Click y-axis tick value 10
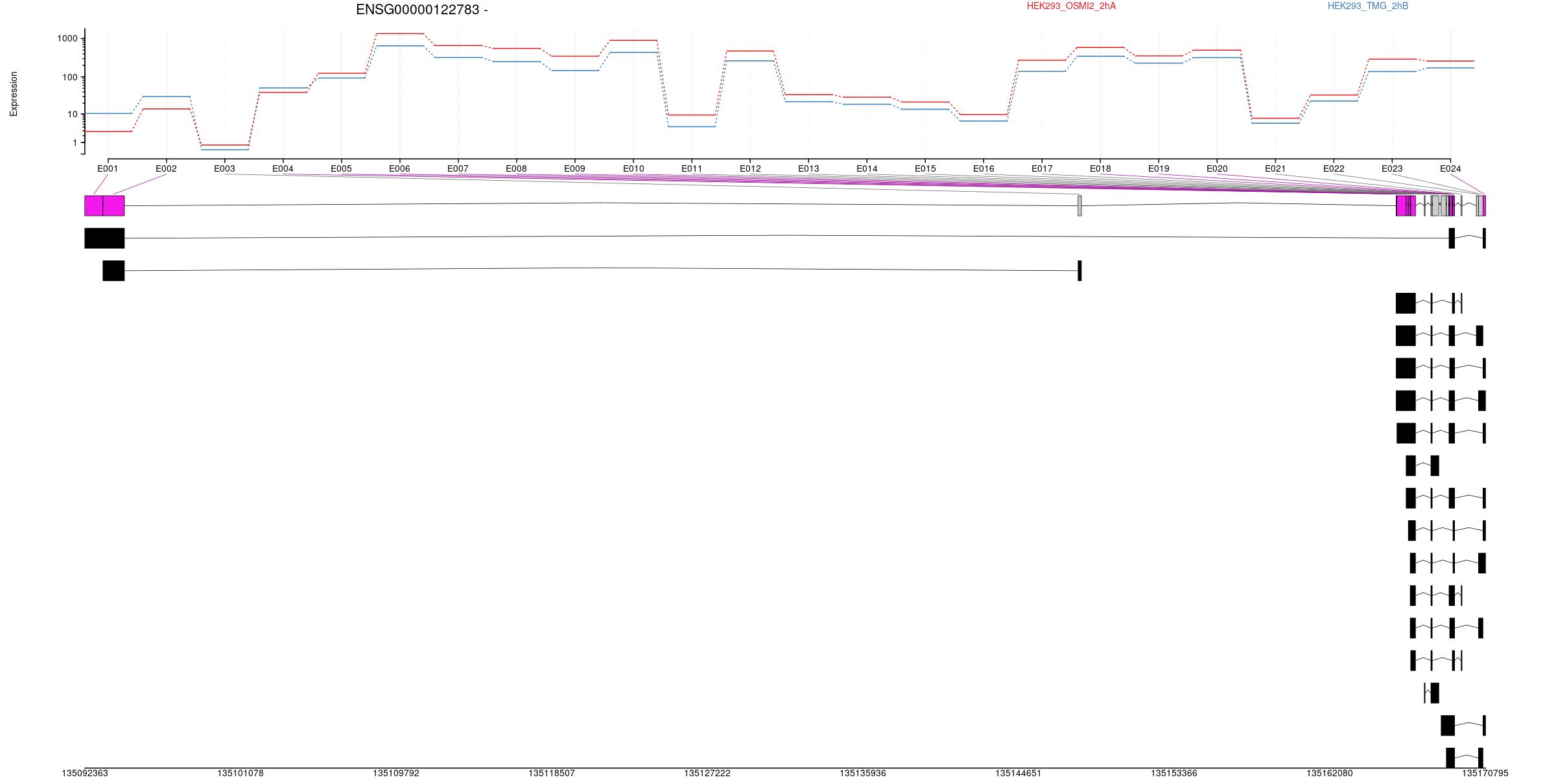 pos(73,115)
